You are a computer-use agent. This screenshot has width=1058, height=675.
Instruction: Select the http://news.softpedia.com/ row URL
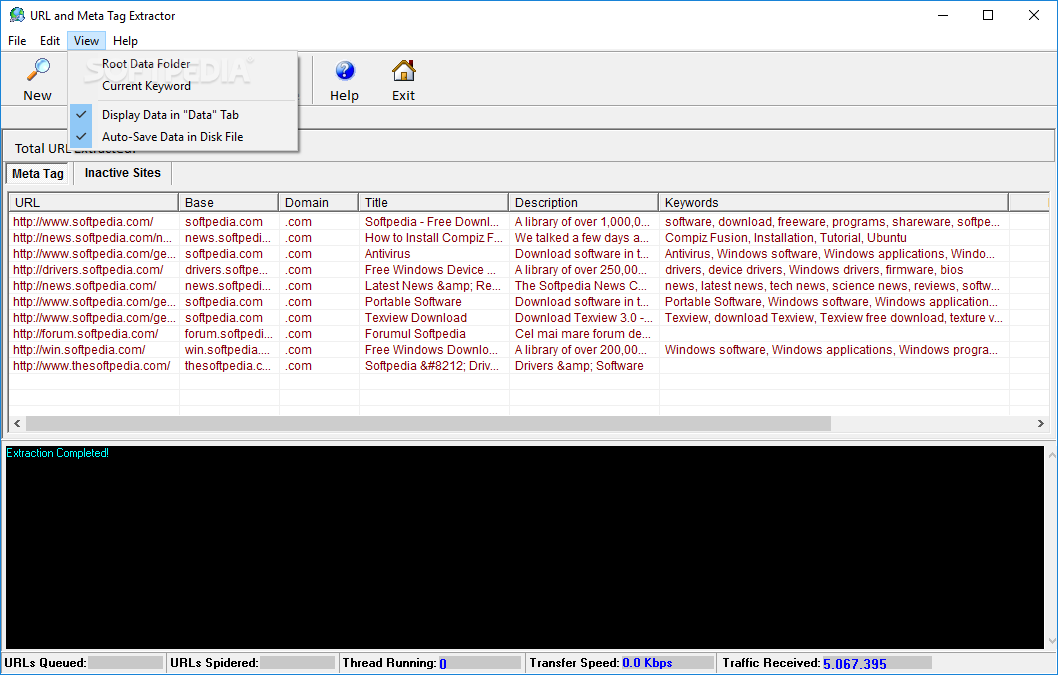(84, 286)
